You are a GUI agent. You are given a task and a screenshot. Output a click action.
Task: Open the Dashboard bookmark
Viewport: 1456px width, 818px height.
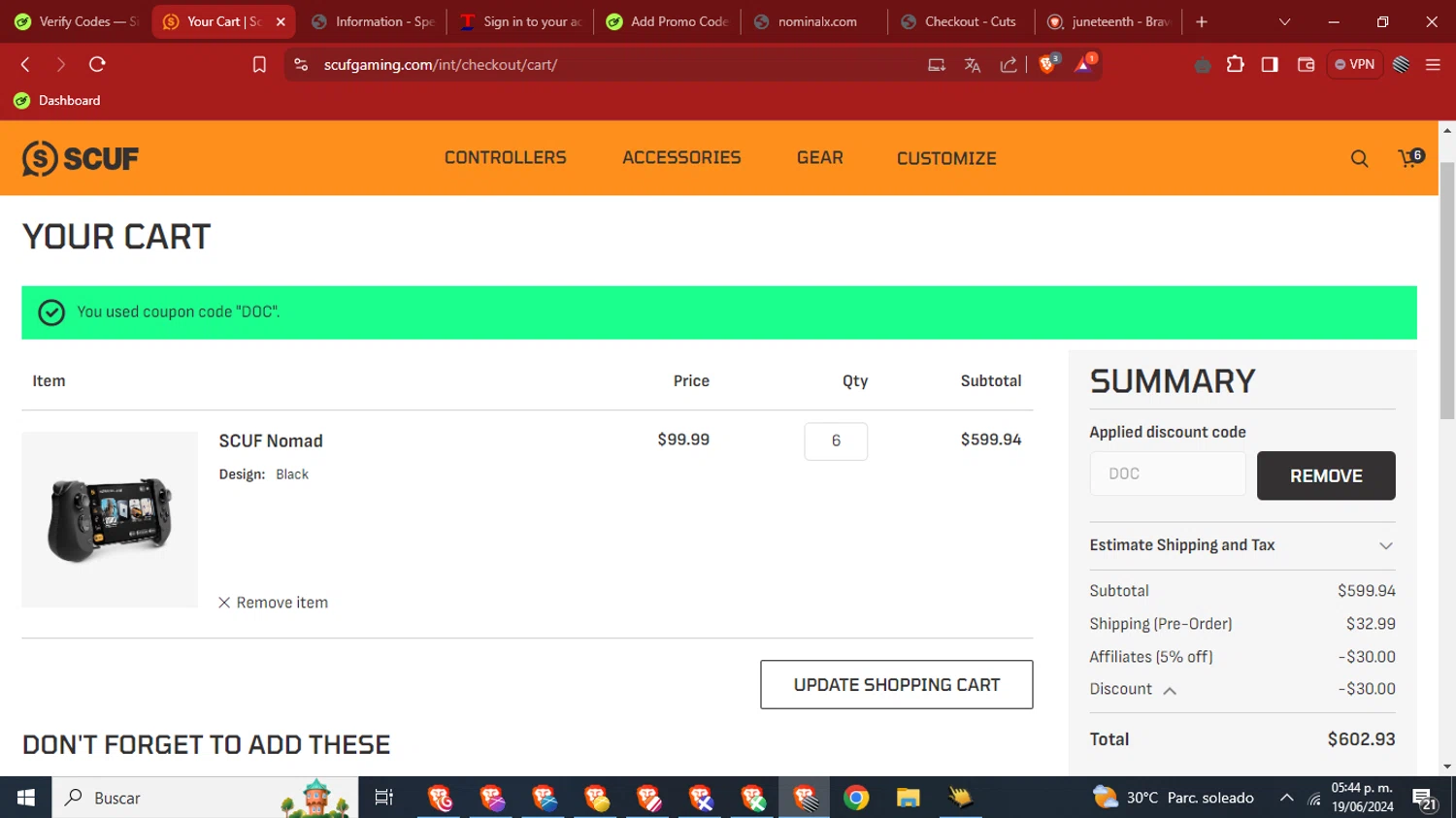pyautogui.click(x=57, y=100)
